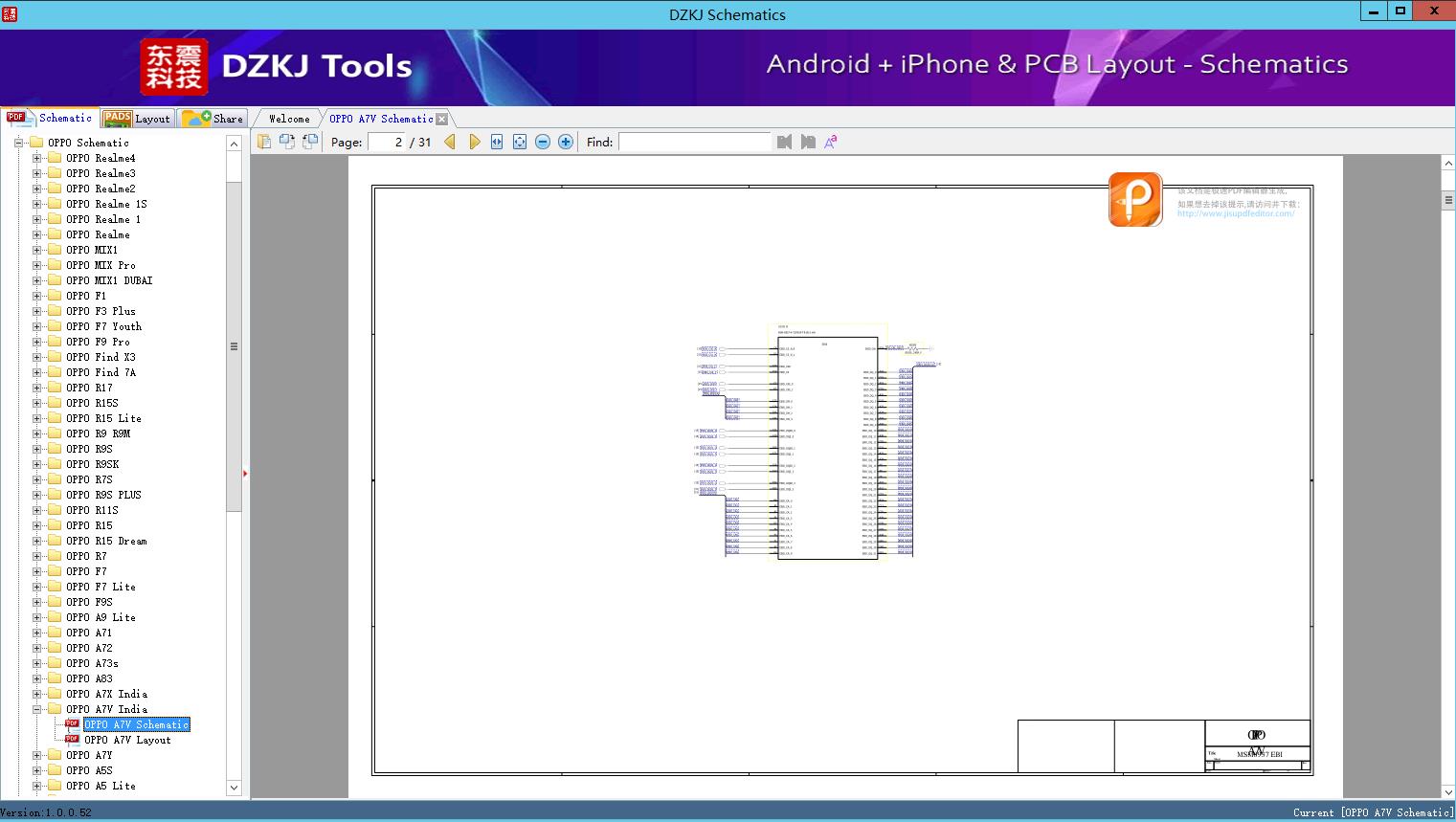Switch to the Layout tab

click(137, 119)
